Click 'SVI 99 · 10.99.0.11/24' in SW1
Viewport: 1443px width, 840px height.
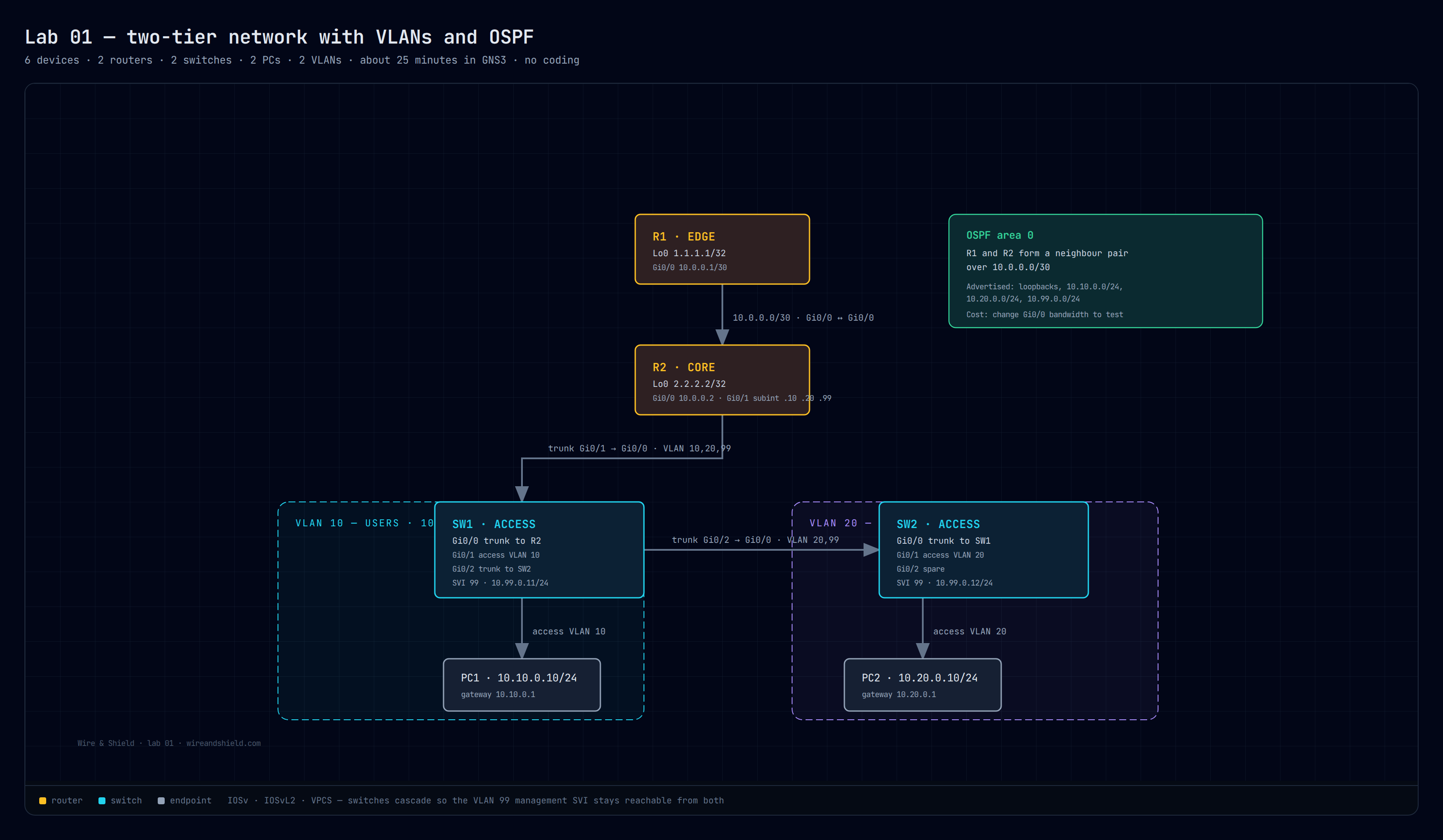coord(500,583)
